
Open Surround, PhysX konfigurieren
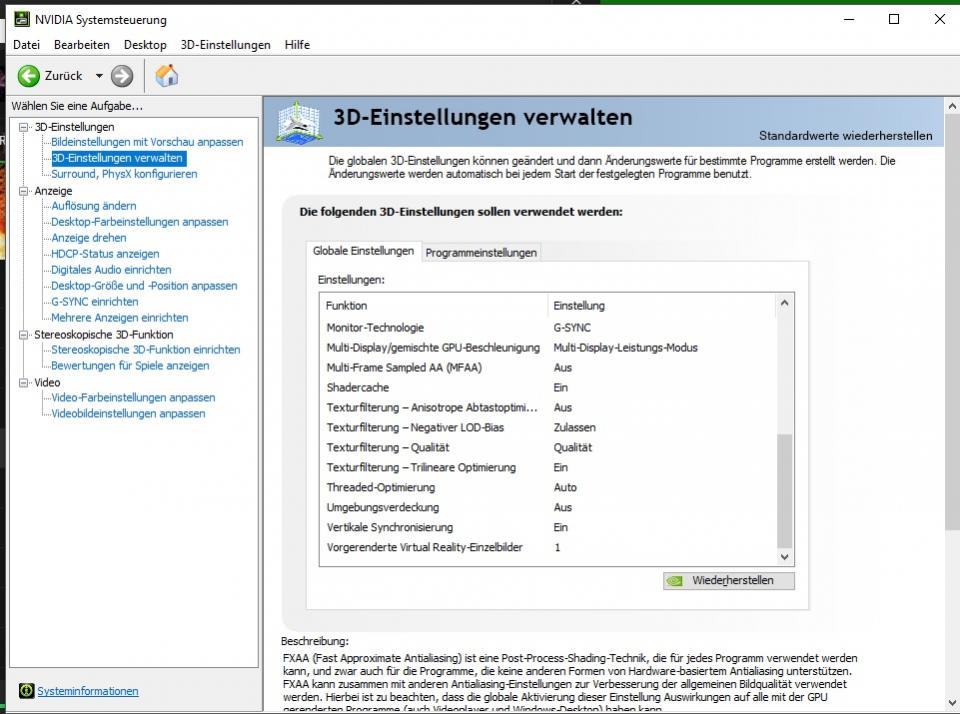(124, 174)
